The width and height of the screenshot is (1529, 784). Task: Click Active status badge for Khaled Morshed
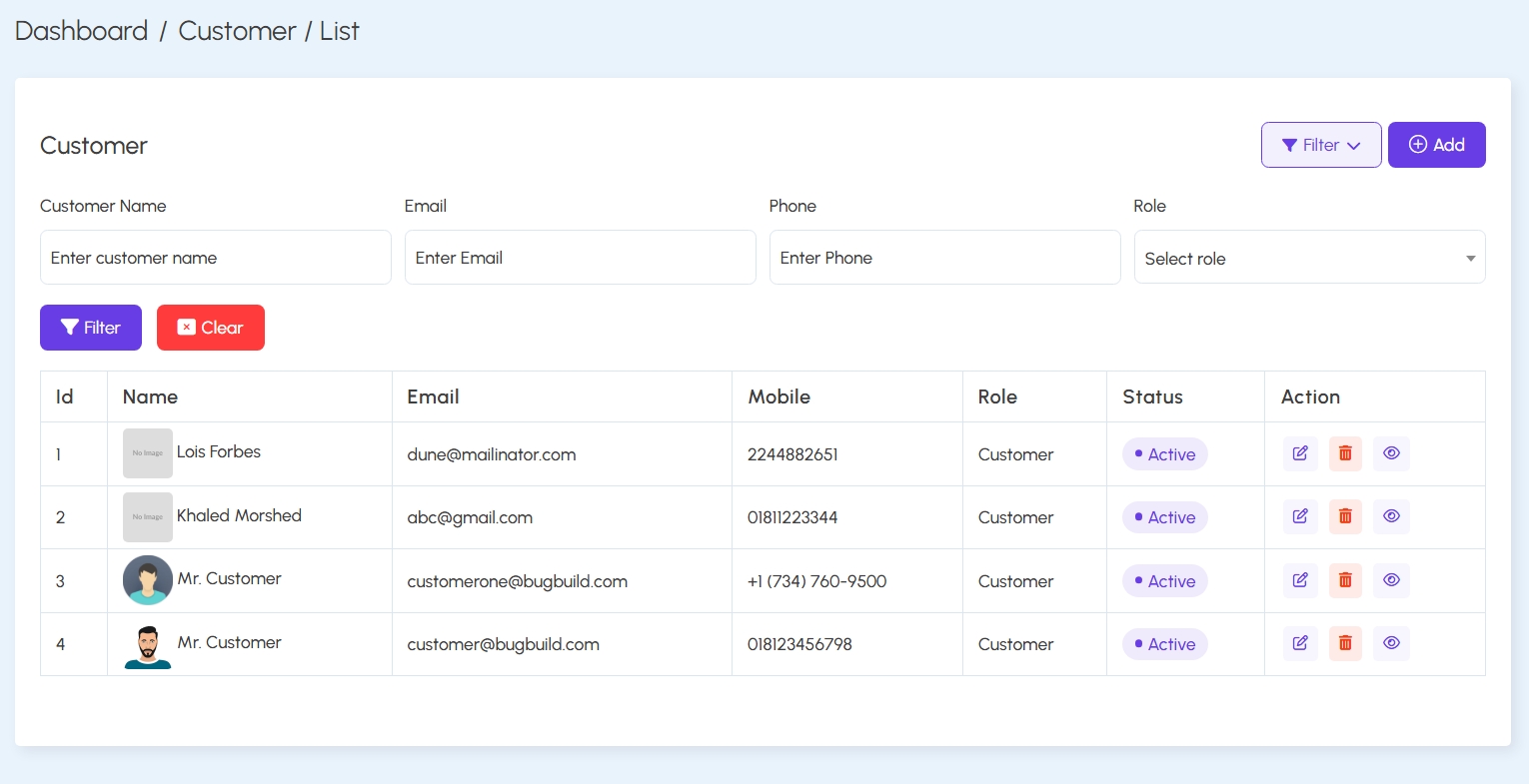click(x=1165, y=517)
